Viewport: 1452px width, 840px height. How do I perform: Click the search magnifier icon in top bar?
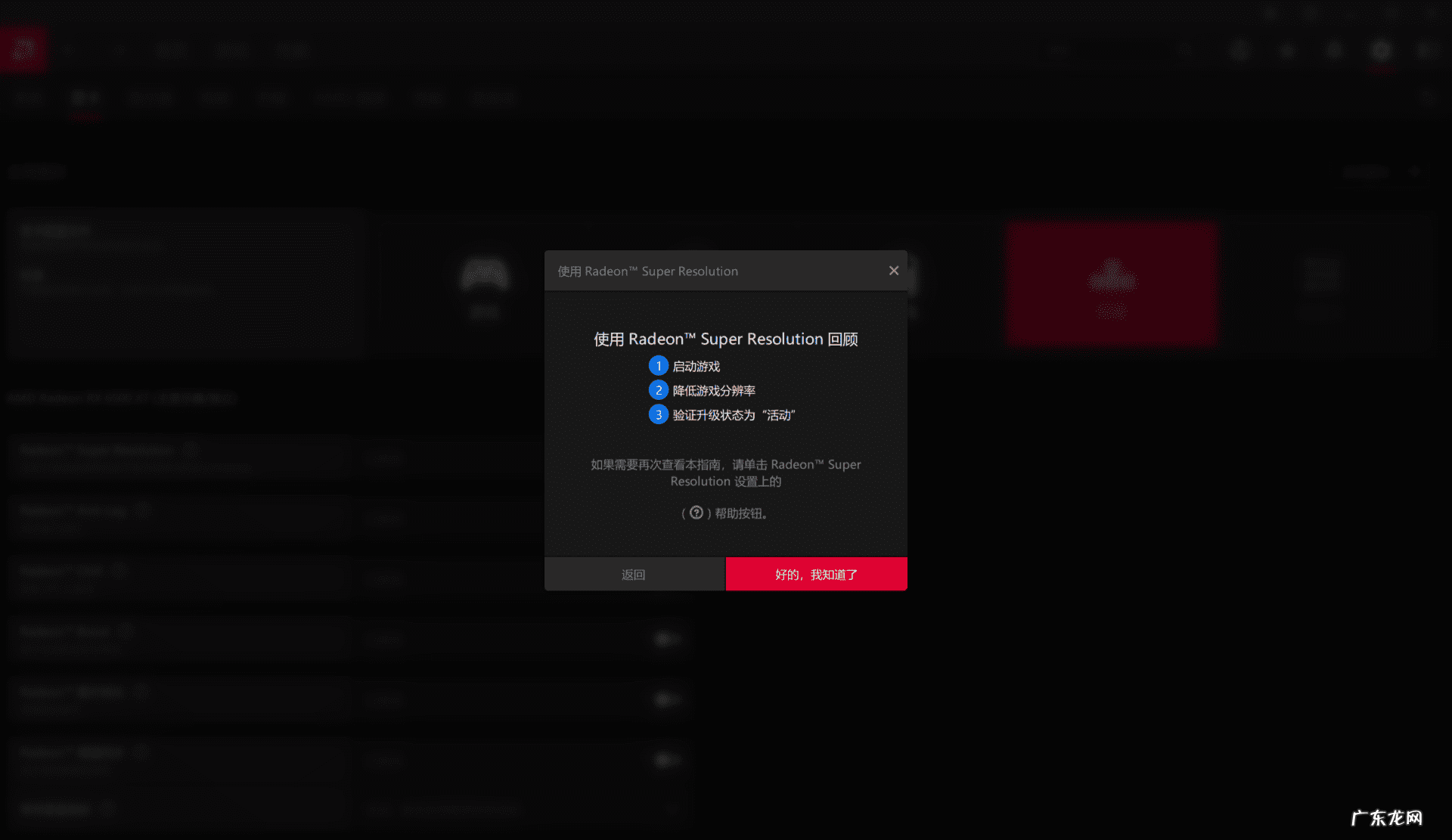(x=1185, y=51)
